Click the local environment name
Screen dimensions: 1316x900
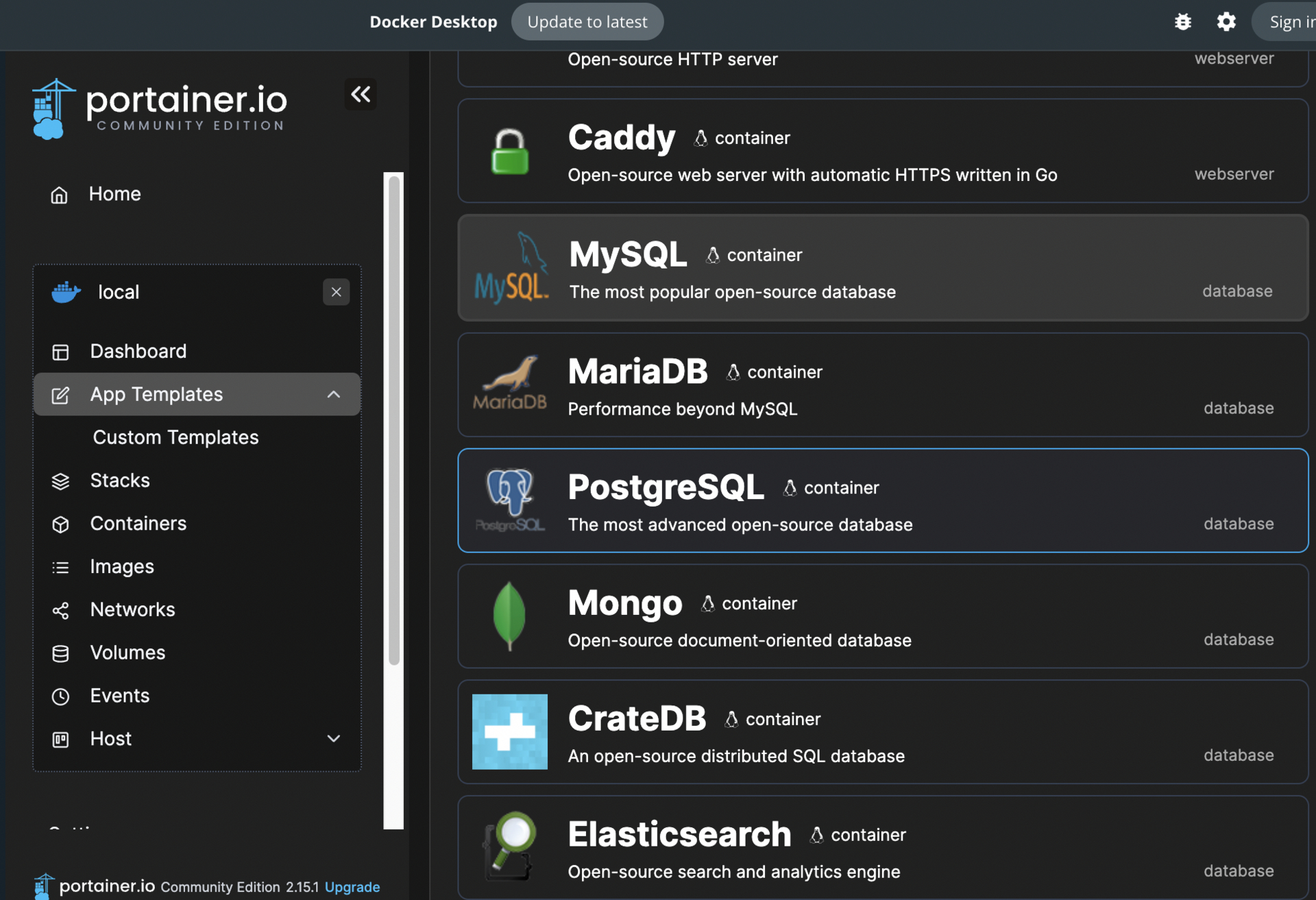pos(119,292)
